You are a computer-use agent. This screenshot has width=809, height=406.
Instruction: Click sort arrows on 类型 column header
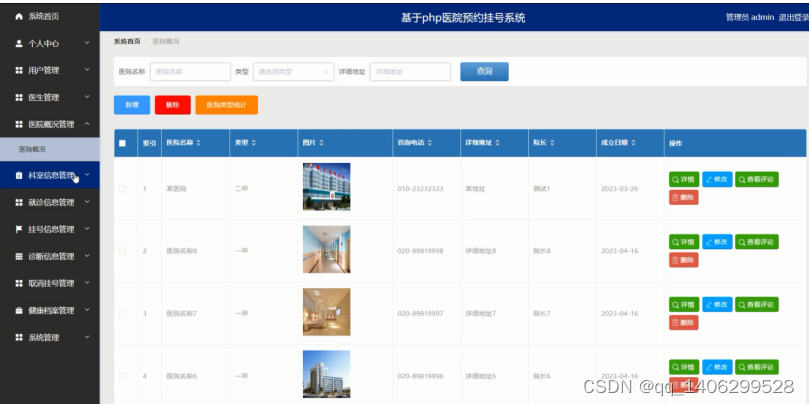click(253, 142)
